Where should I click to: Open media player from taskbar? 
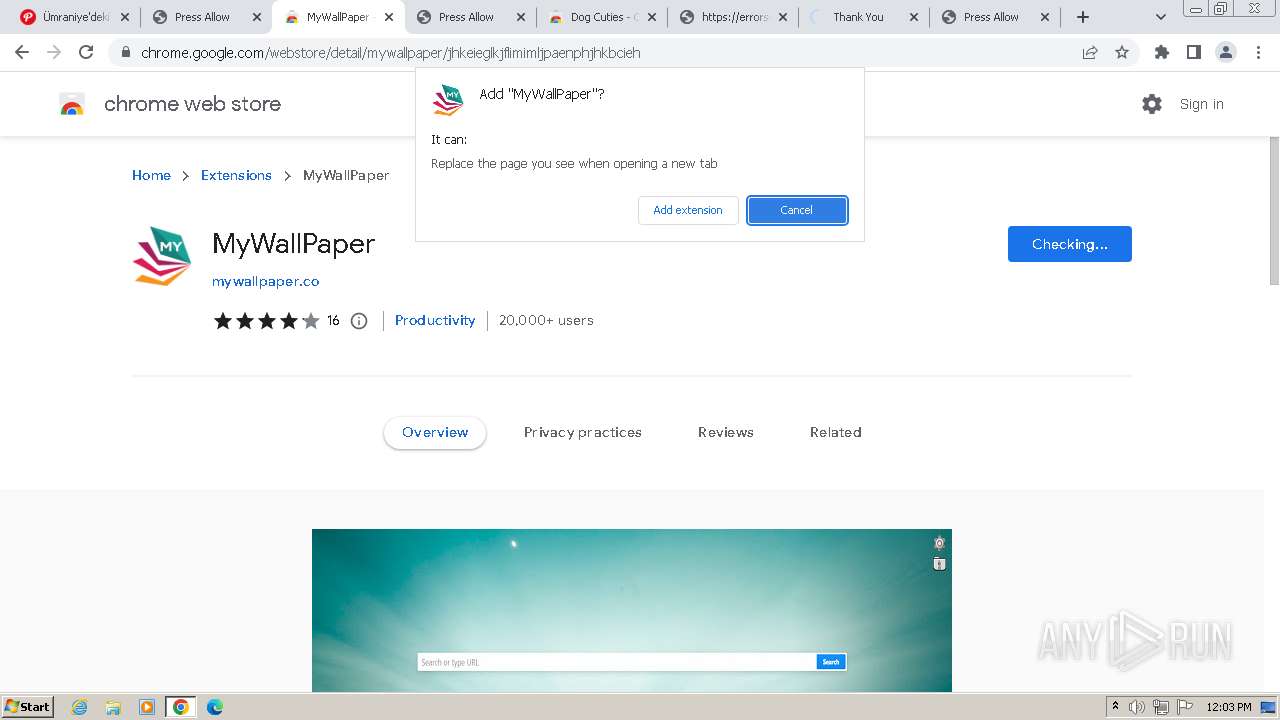pos(147,707)
